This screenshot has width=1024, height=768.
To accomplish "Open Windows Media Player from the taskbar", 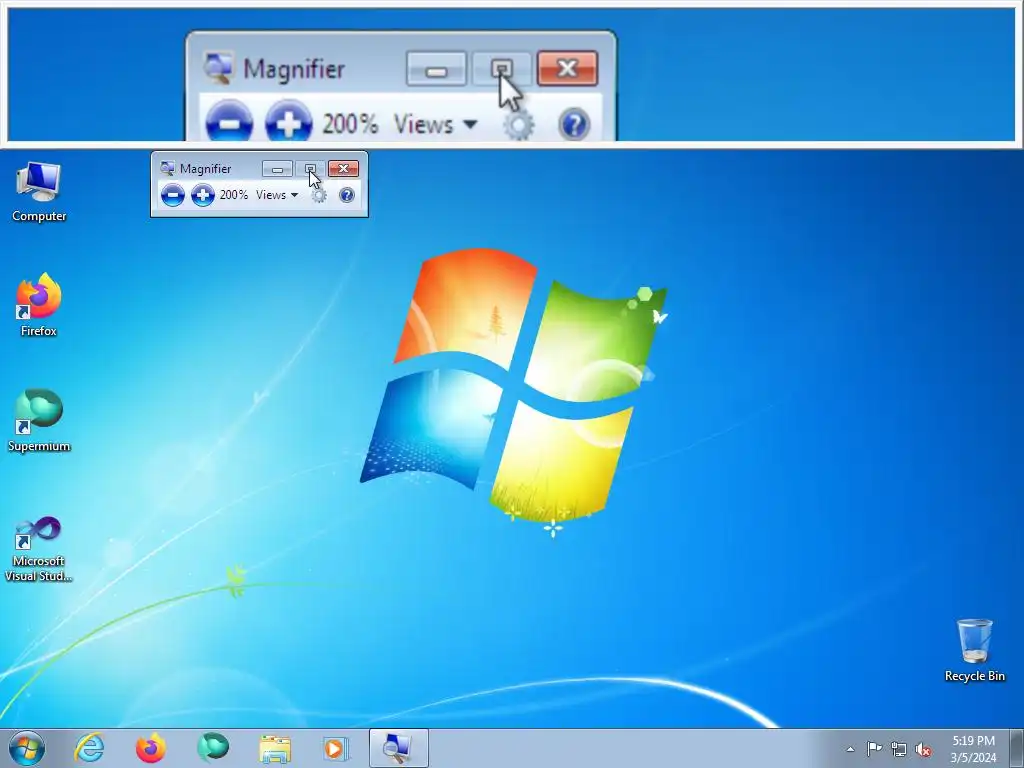I will pos(336,749).
